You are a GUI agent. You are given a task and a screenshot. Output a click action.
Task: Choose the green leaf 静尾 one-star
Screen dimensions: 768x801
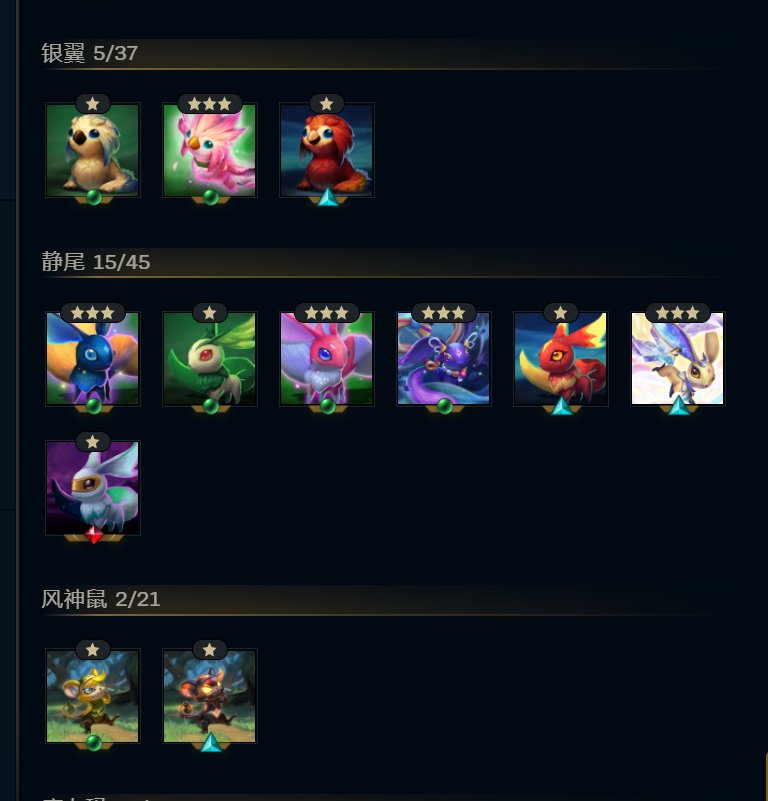(210, 359)
